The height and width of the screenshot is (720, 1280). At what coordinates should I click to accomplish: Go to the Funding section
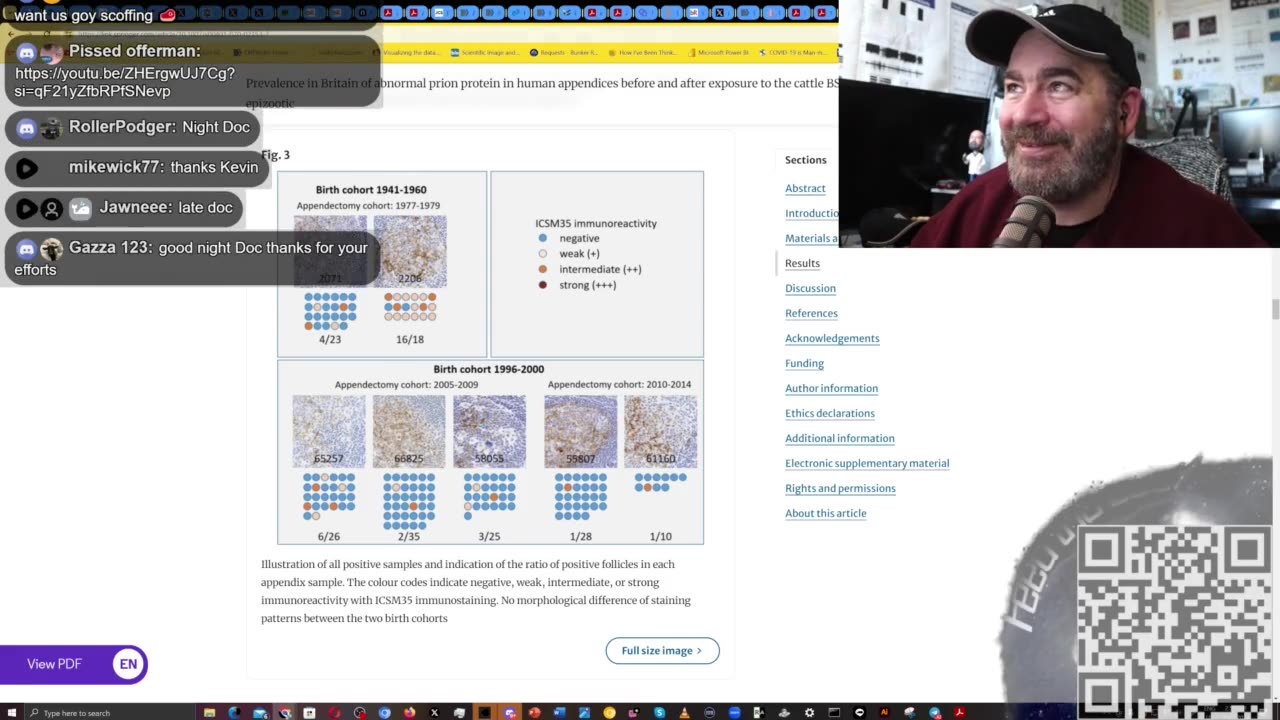(x=804, y=363)
